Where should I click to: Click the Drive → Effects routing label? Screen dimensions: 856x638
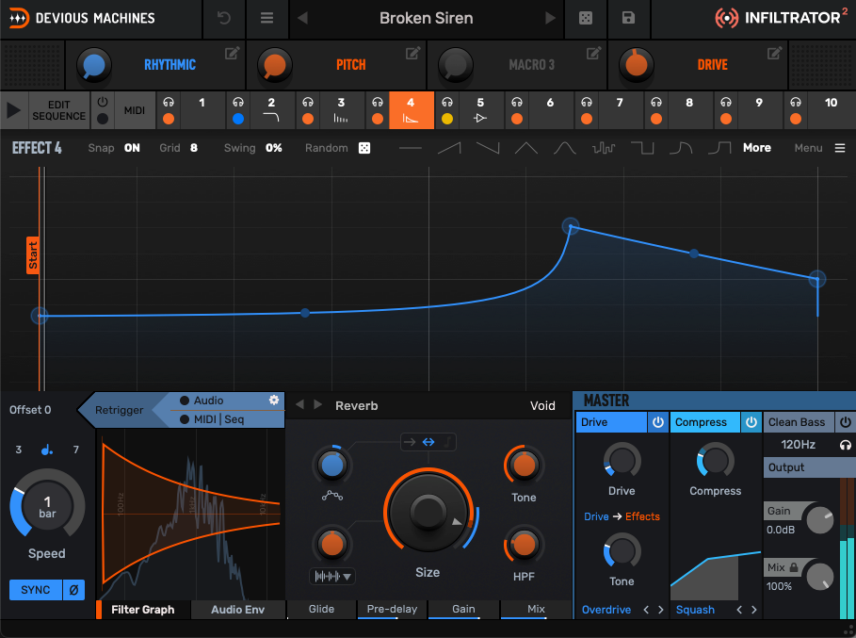(x=622, y=516)
